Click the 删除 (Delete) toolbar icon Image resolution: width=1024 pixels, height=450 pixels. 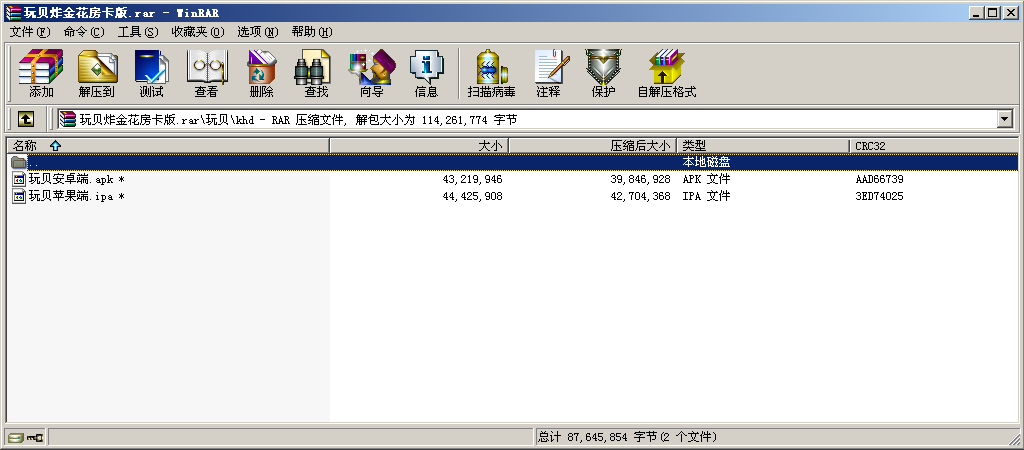coord(261,73)
